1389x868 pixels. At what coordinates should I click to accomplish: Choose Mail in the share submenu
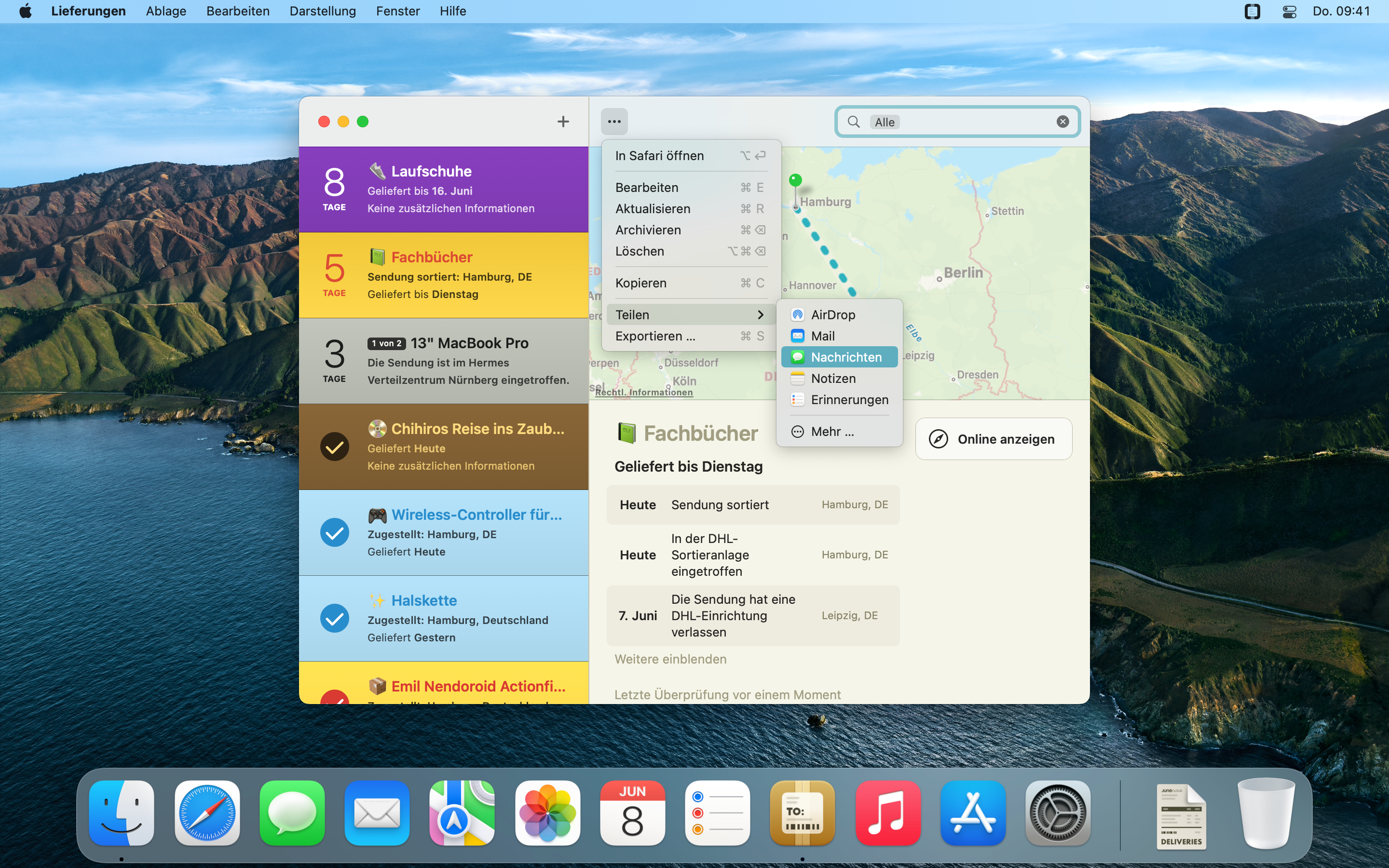[839, 336]
